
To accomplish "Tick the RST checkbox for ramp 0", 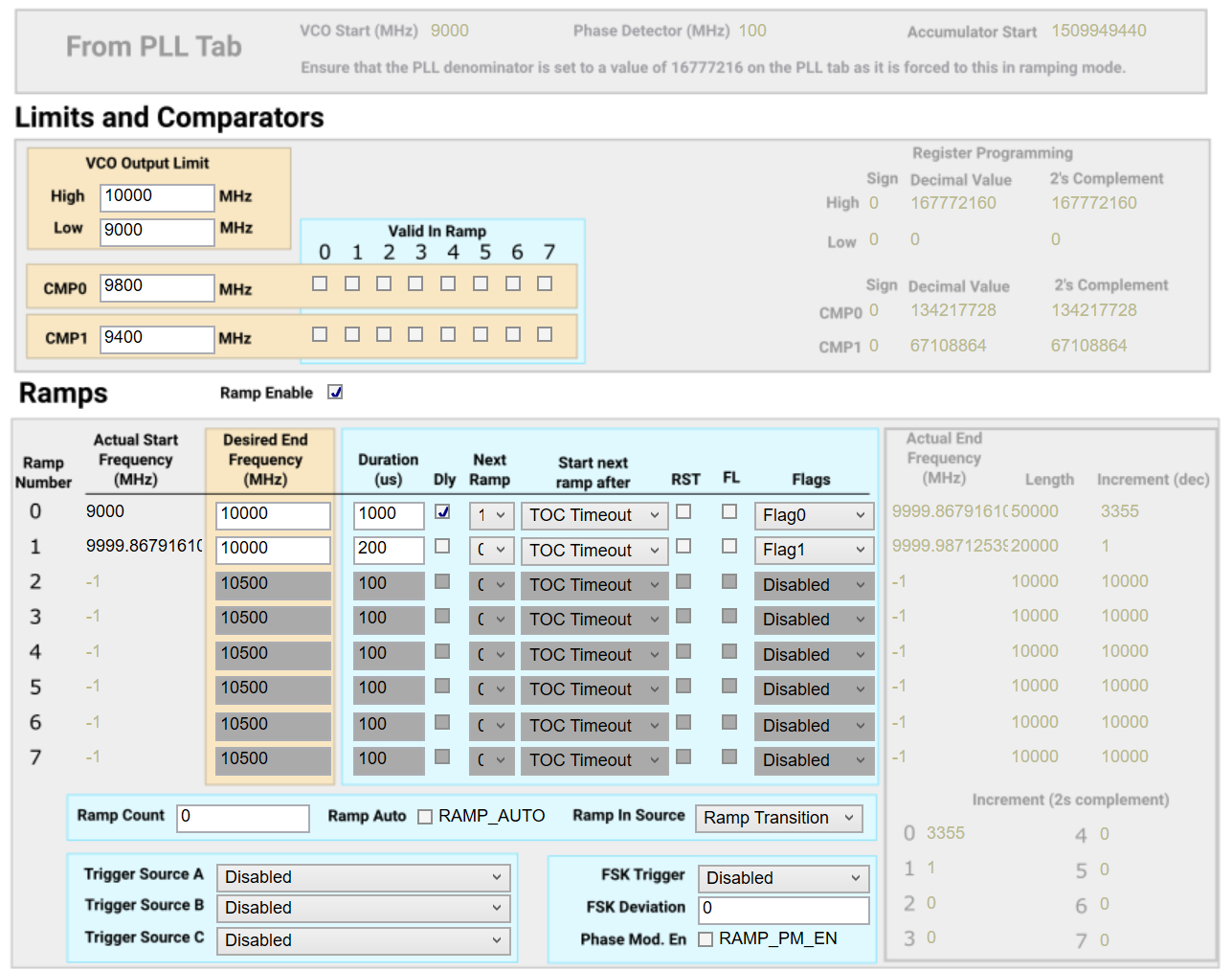I will point(683,511).
